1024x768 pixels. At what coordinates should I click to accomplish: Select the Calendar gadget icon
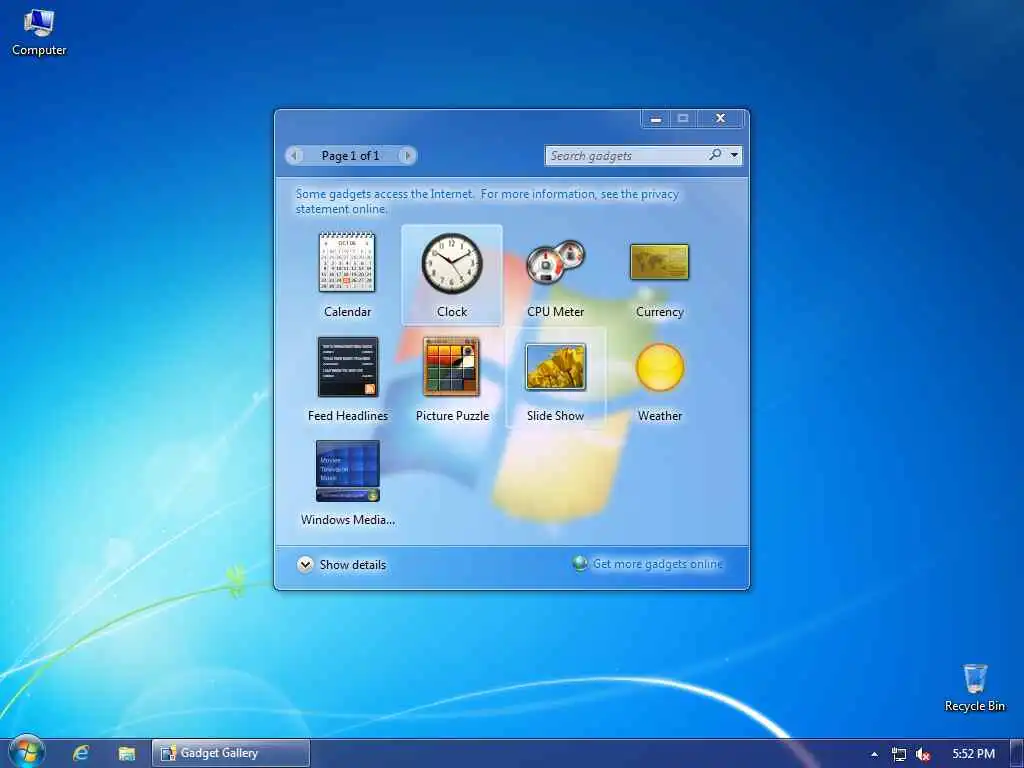coord(347,262)
